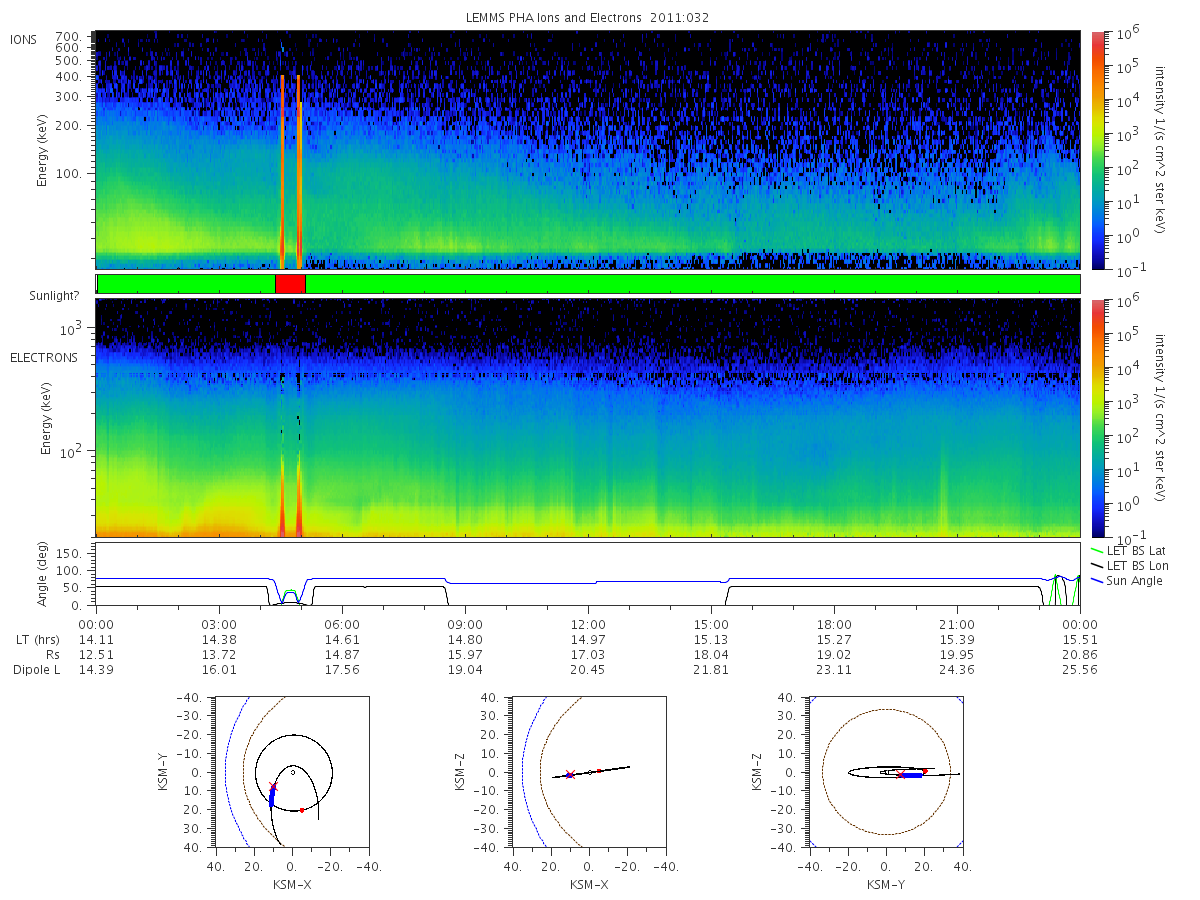This screenshot has height=900, width=1200.
Task: Click the Dipole L value 16.01
Action: [x=219, y=669]
